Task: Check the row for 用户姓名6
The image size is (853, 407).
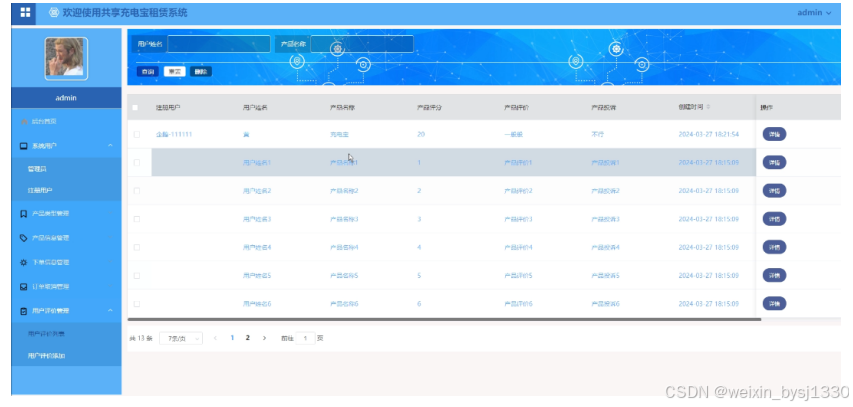Action: click(137, 304)
